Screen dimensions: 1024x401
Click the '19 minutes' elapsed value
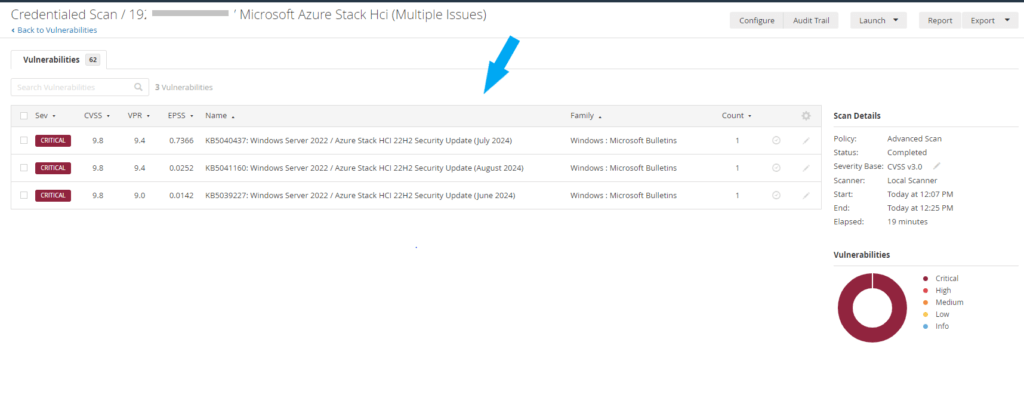click(907, 221)
